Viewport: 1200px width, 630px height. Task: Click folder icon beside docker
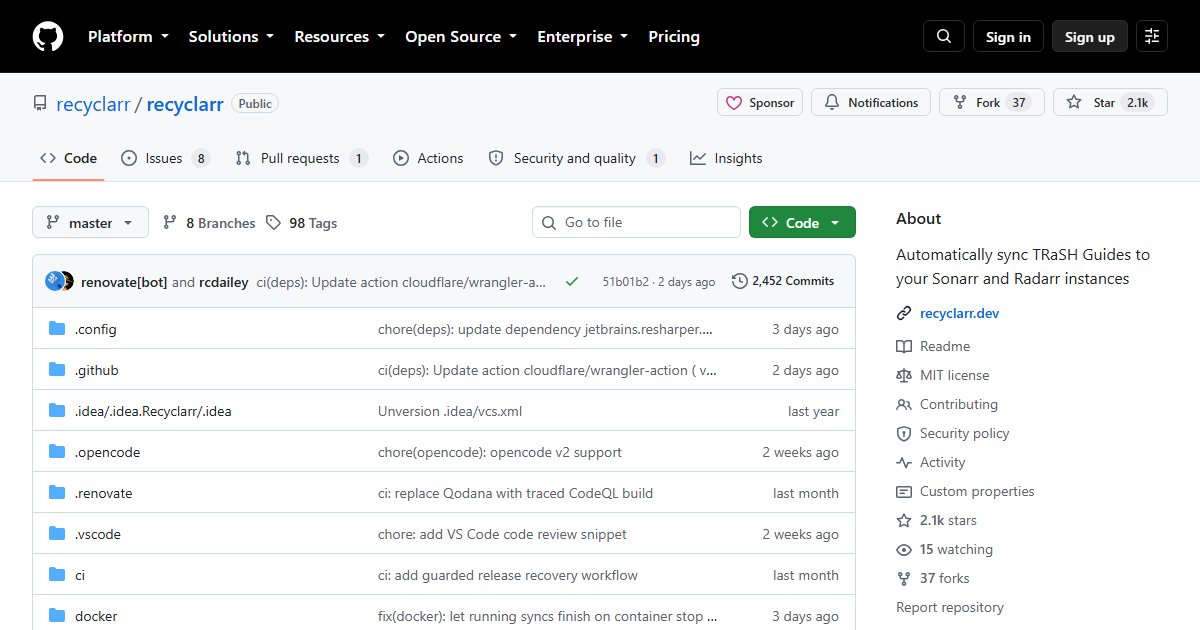point(57,616)
